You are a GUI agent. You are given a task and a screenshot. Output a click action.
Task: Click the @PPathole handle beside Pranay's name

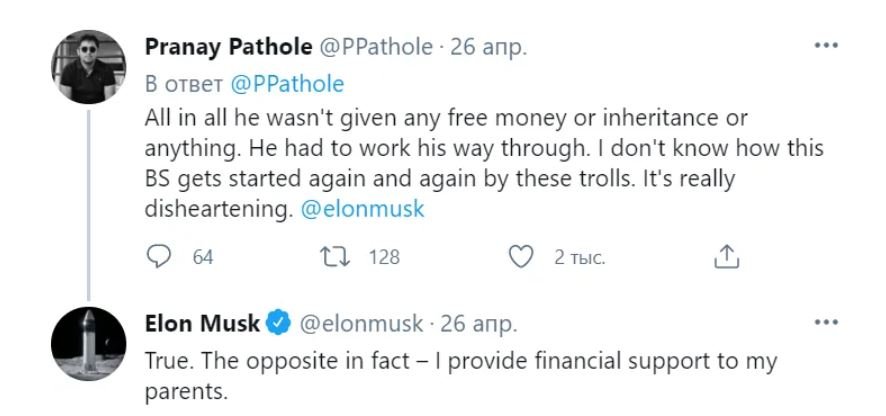376,47
